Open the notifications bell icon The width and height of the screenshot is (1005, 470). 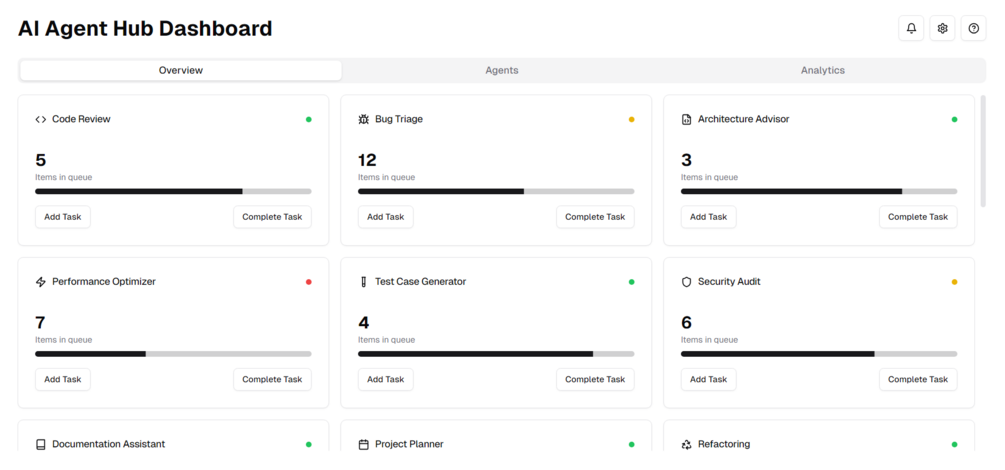(911, 29)
